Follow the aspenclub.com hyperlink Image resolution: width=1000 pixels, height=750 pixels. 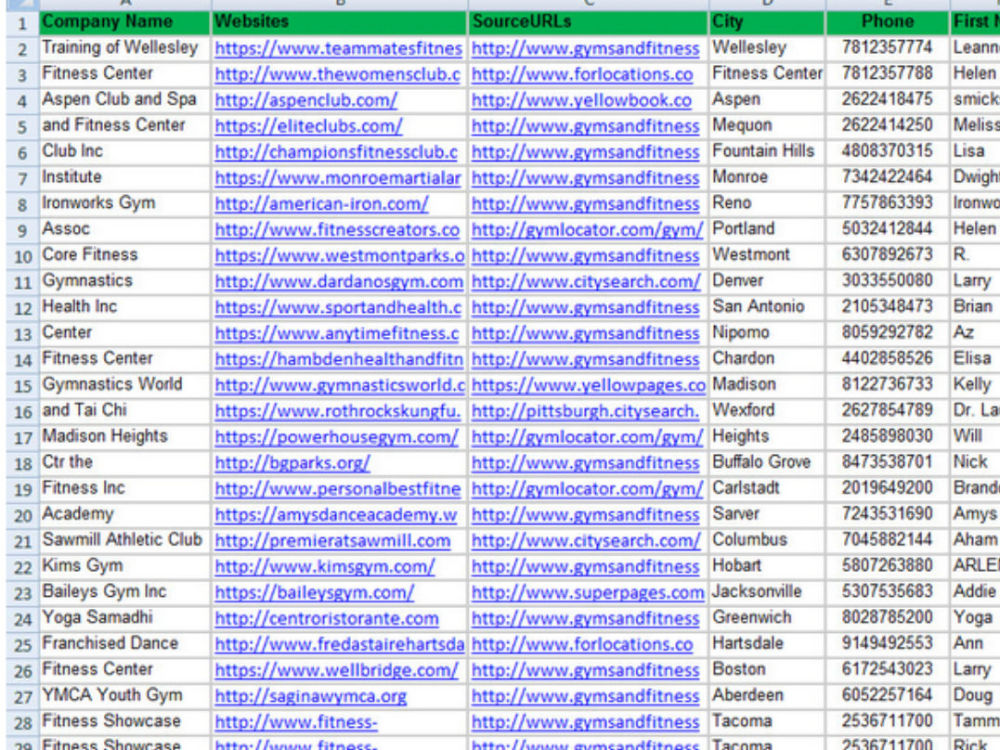pyautogui.click(x=306, y=100)
